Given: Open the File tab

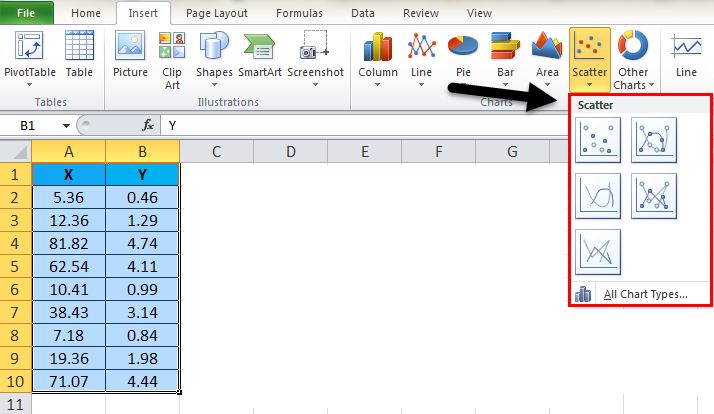Looking at the screenshot, I should pyautogui.click(x=26, y=13).
